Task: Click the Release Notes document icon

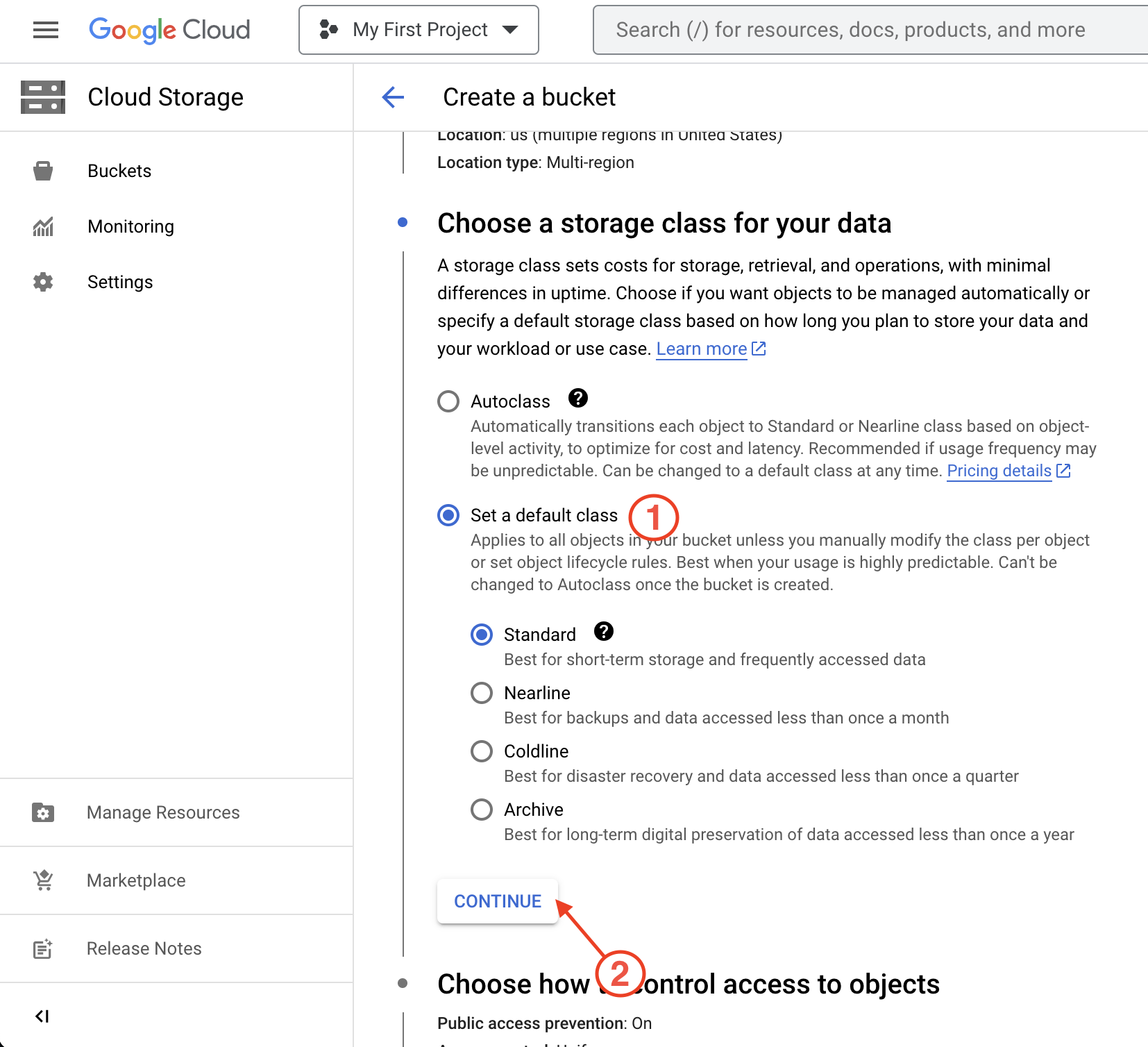Action: [x=43, y=948]
